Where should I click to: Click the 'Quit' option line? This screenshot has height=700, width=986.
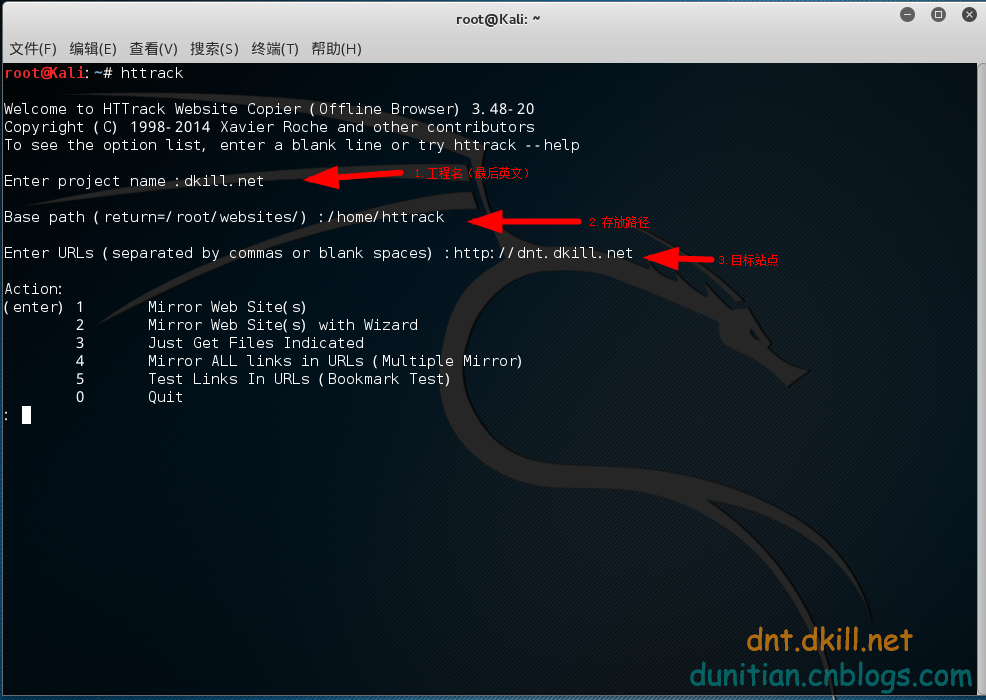coord(165,397)
